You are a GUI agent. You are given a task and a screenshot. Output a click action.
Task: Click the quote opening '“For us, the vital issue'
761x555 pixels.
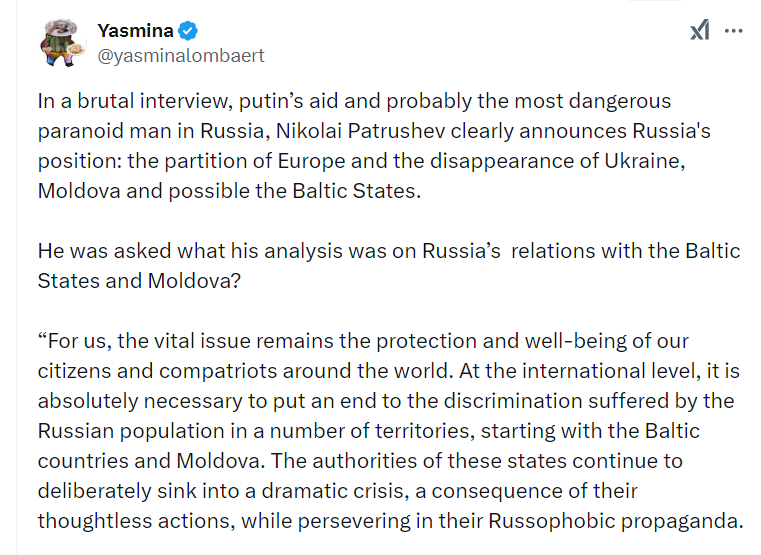coord(146,341)
